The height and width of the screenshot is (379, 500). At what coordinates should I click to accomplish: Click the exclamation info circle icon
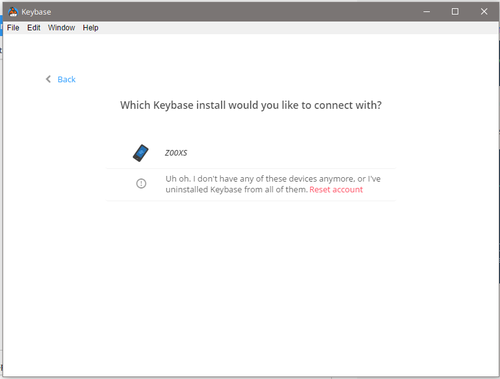141,183
